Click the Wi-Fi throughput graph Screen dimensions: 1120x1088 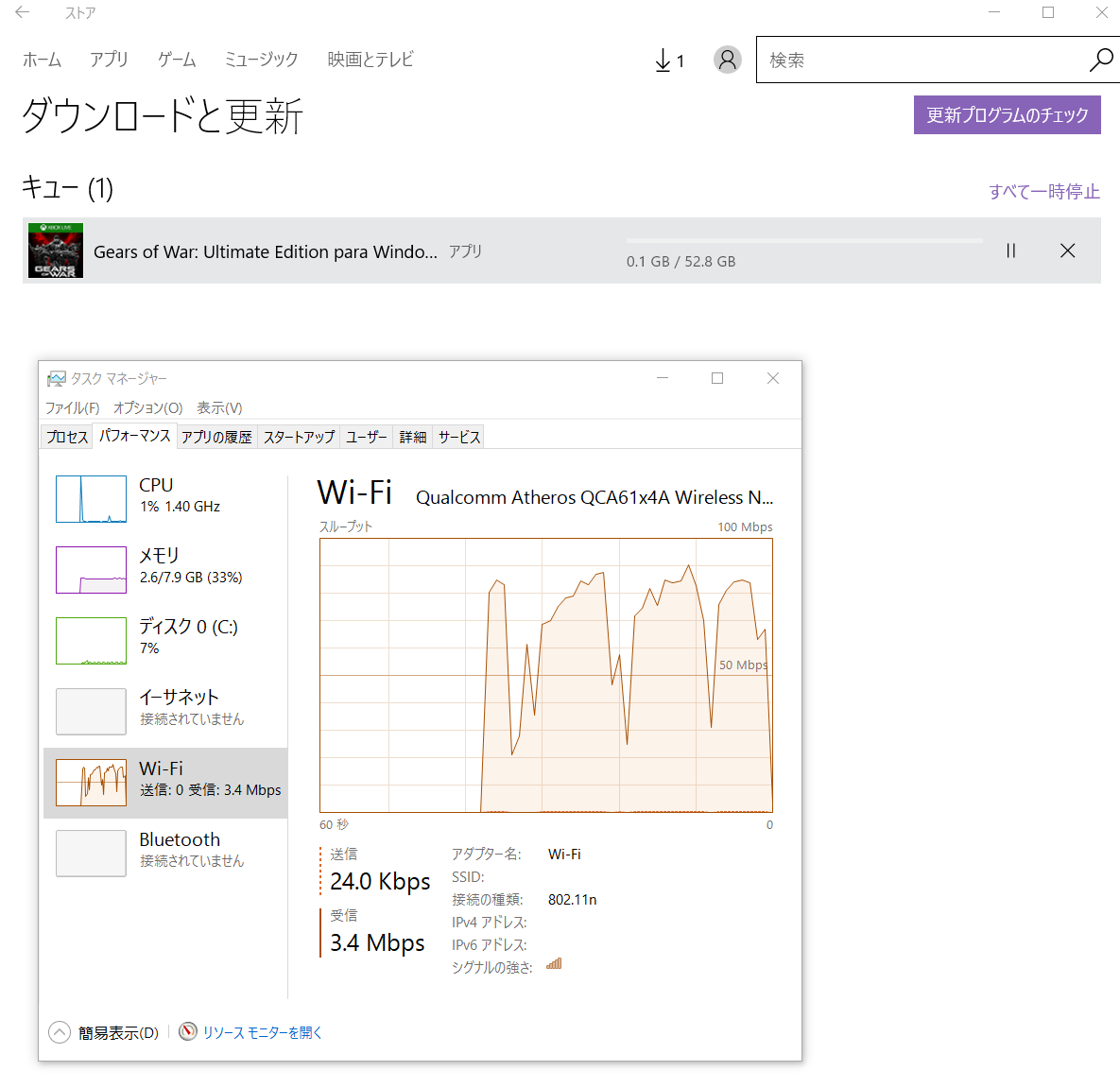546,675
